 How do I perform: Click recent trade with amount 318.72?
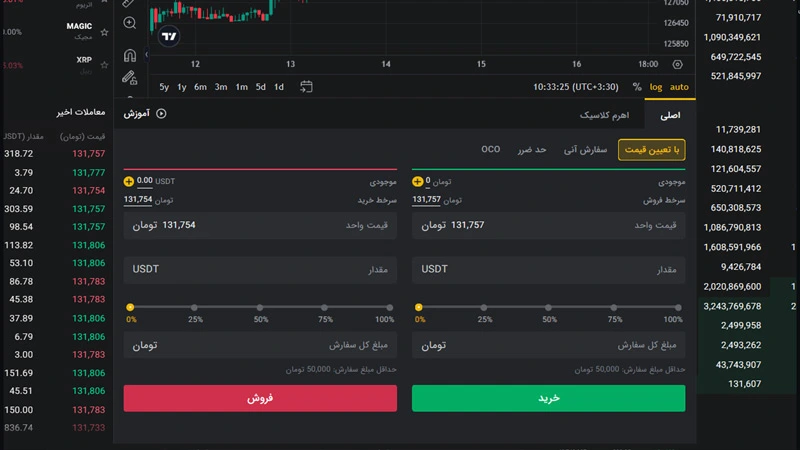pyautogui.click(x=56, y=154)
